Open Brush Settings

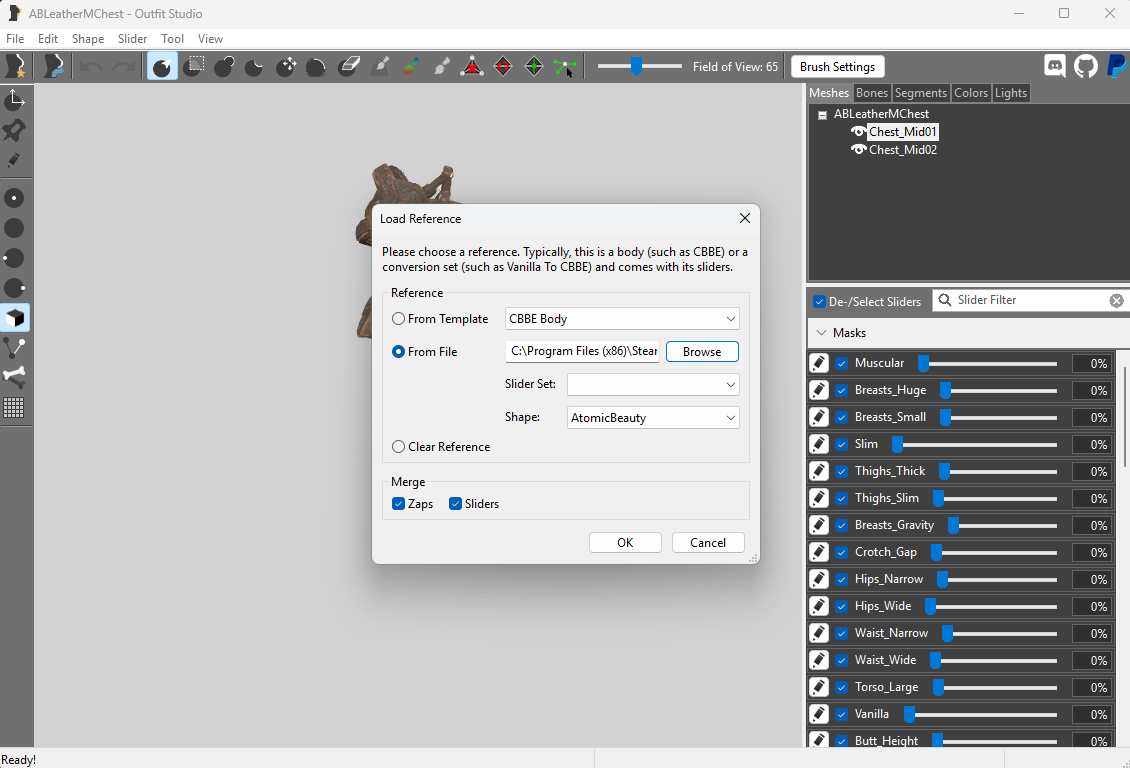point(837,66)
